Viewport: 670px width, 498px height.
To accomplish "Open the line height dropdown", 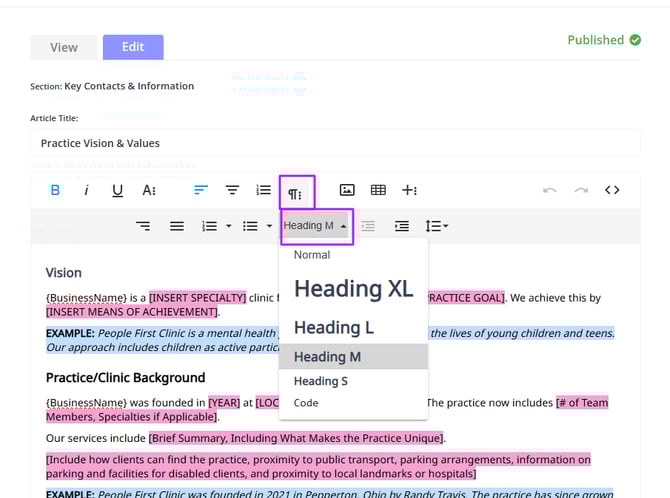I will pyautogui.click(x=436, y=226).
